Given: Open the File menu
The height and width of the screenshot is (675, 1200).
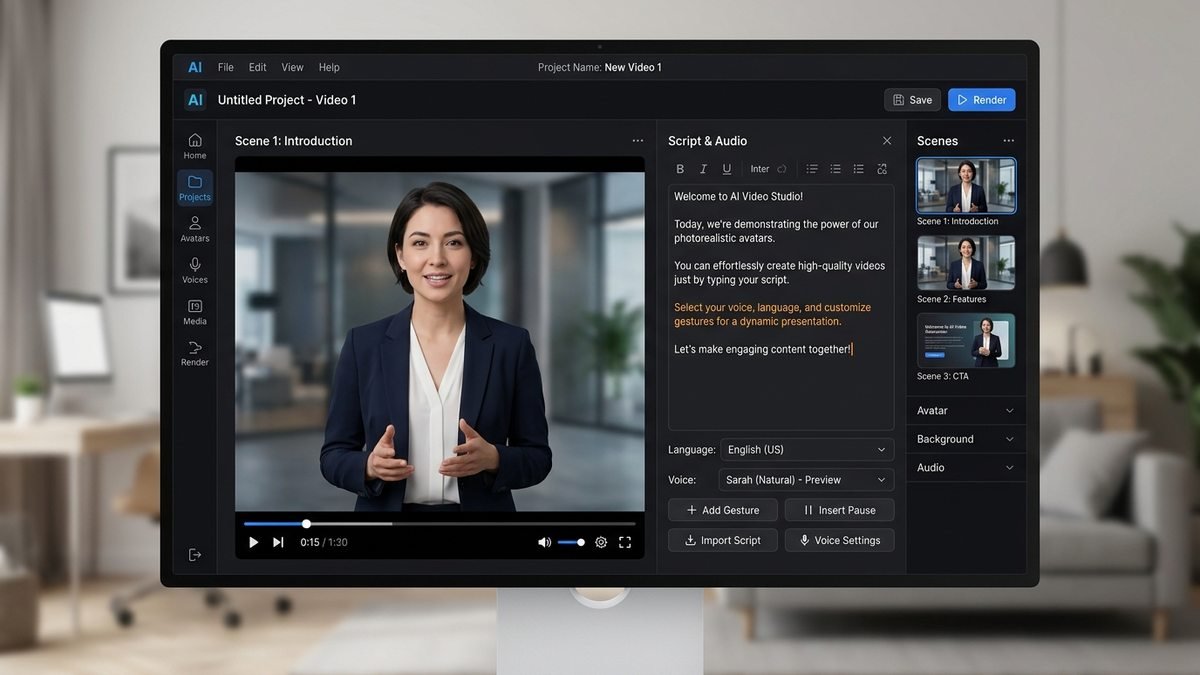Looking at the screenshot, I should pos(226,67).
